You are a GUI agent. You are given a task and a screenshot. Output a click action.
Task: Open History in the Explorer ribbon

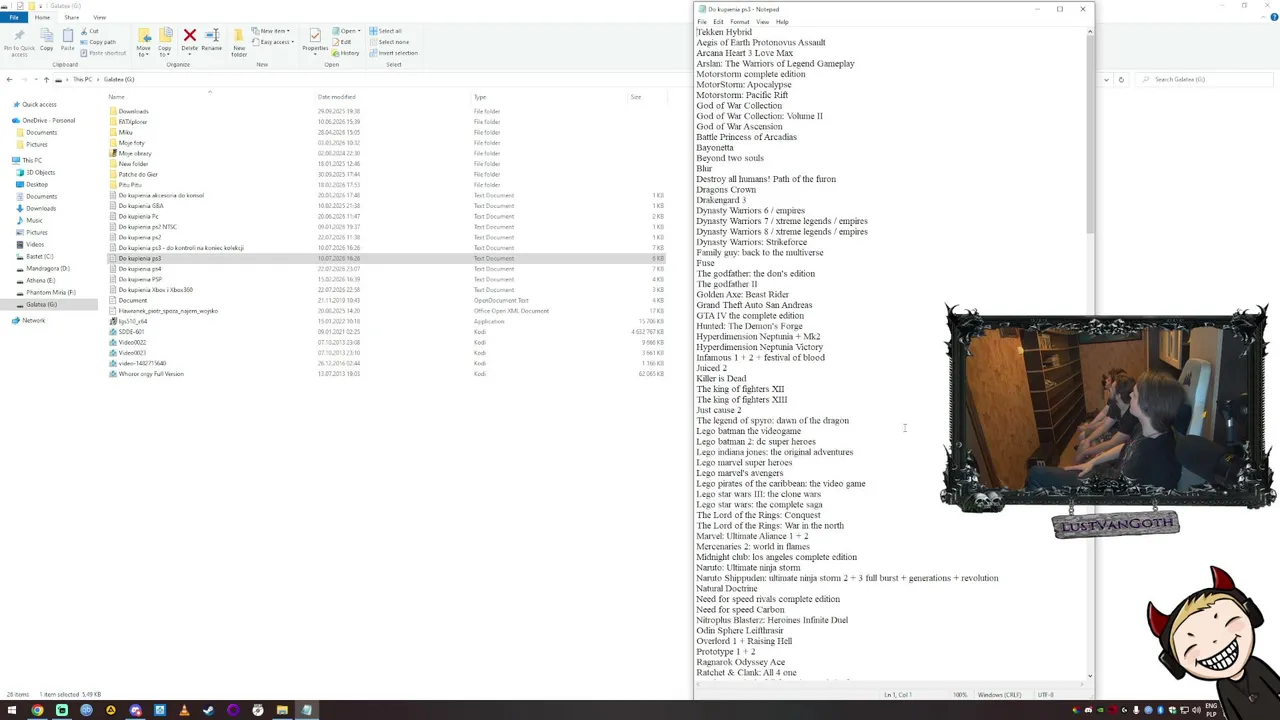[347, 53]
